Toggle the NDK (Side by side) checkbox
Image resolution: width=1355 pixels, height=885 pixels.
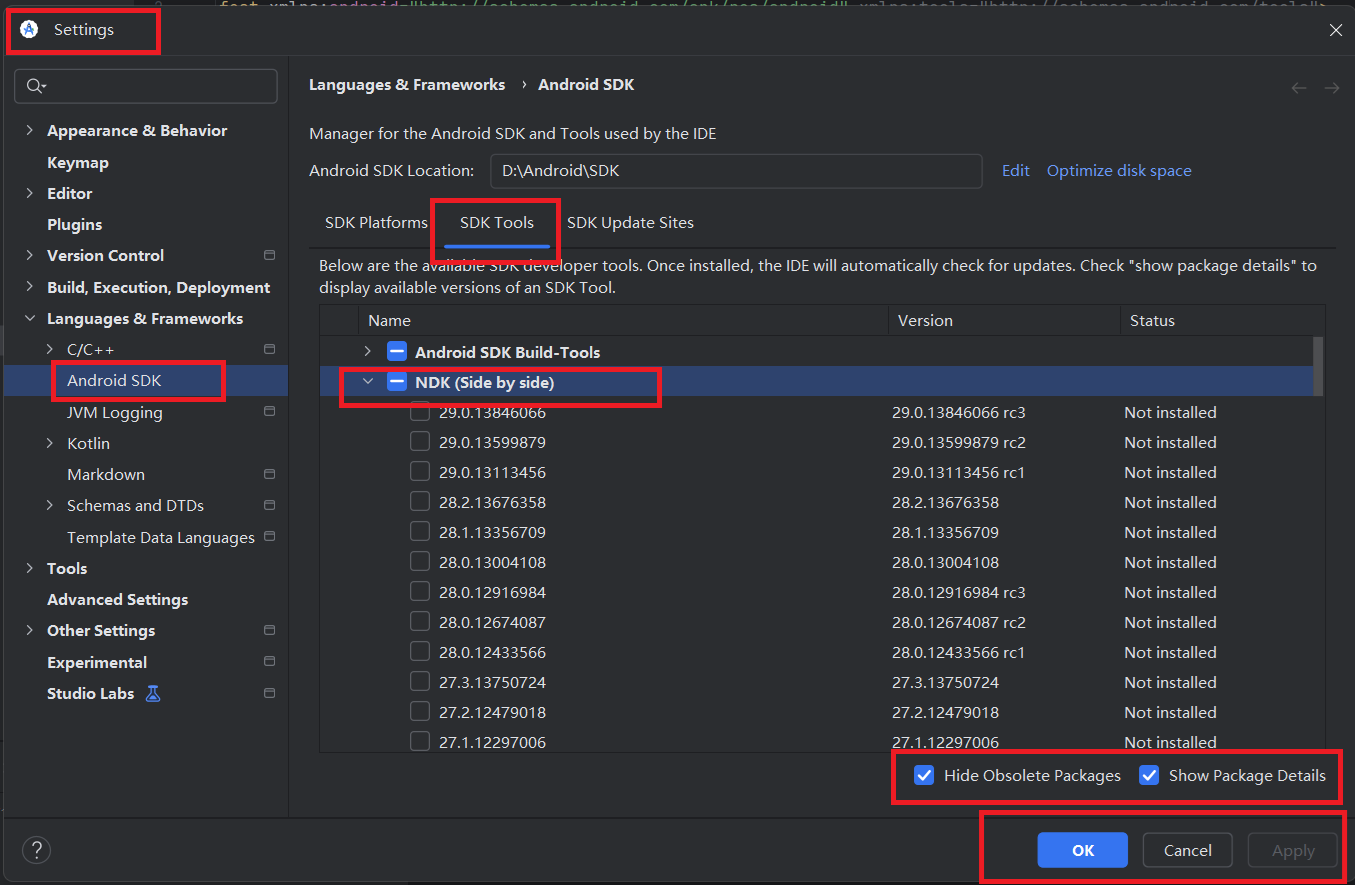[397, 382]
